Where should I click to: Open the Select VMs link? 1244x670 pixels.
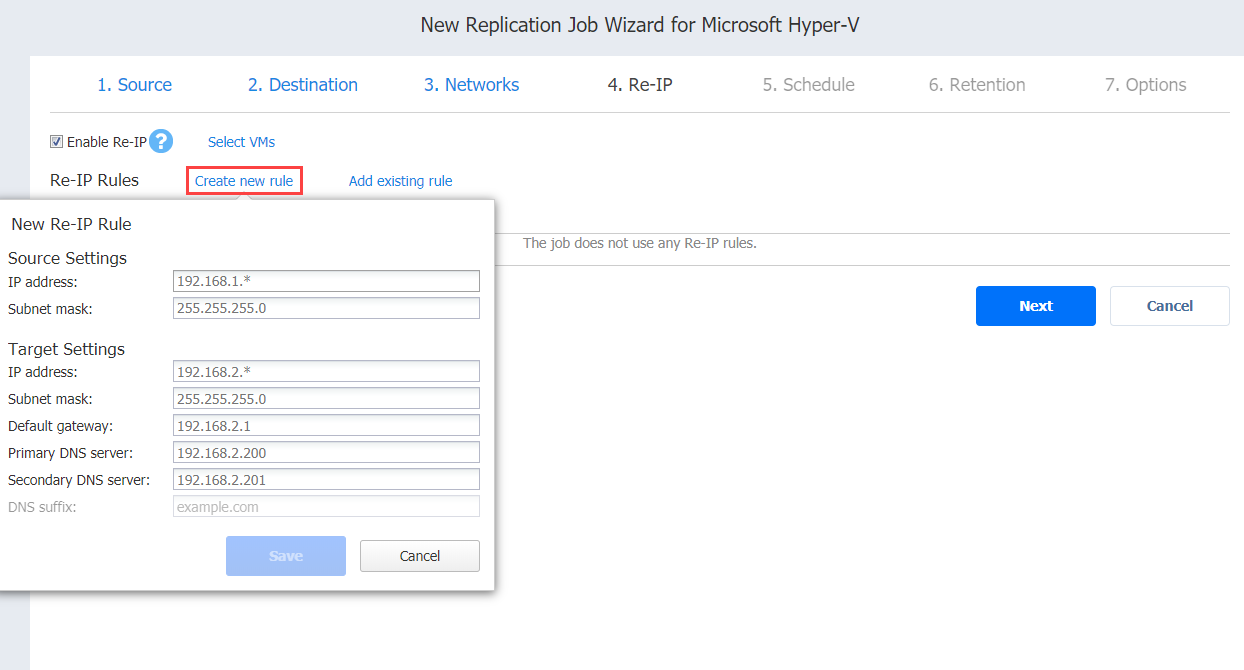(241, 142)
